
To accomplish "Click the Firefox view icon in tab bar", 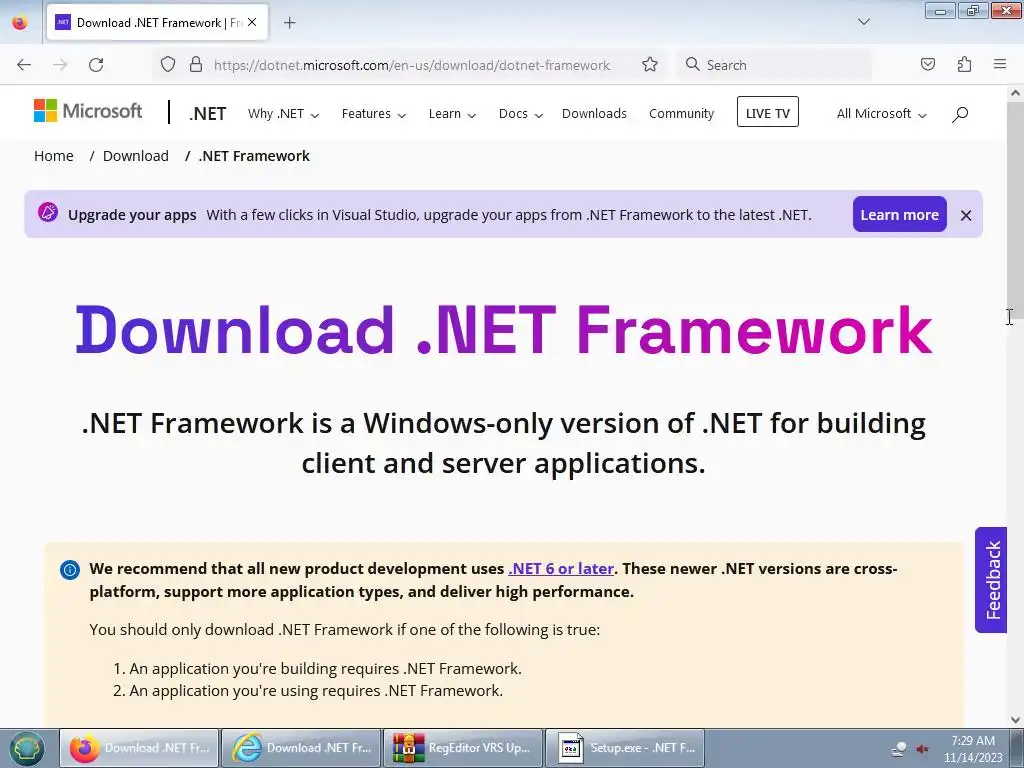I will click(x=20, y=22).
